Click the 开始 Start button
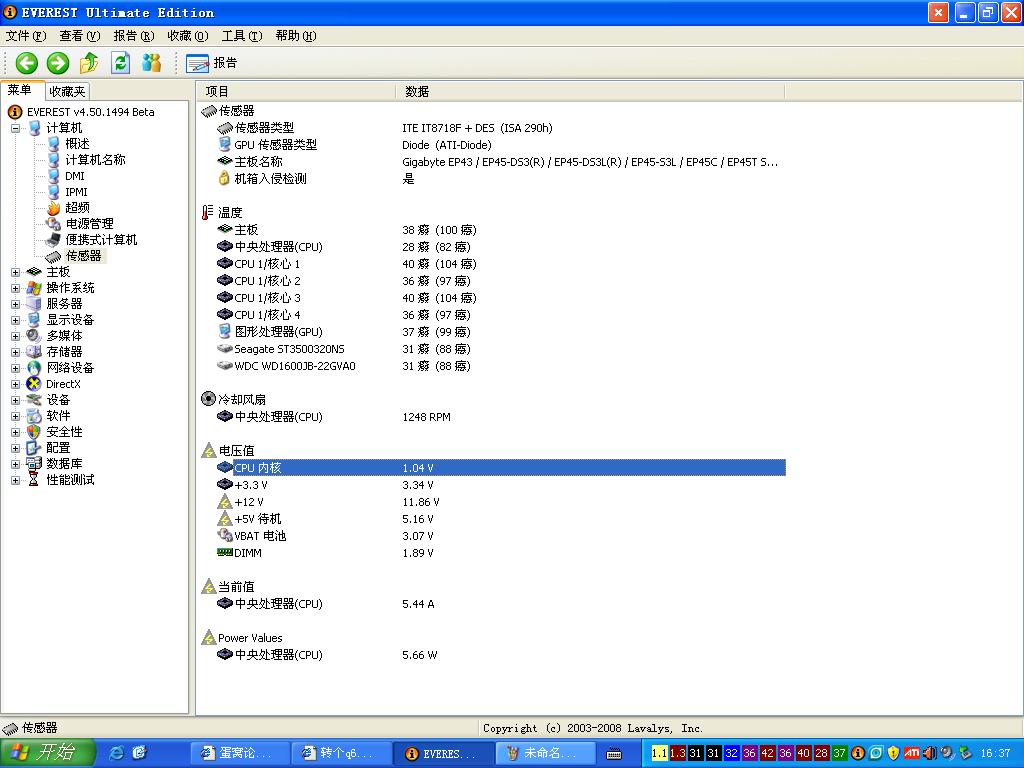 48,753
